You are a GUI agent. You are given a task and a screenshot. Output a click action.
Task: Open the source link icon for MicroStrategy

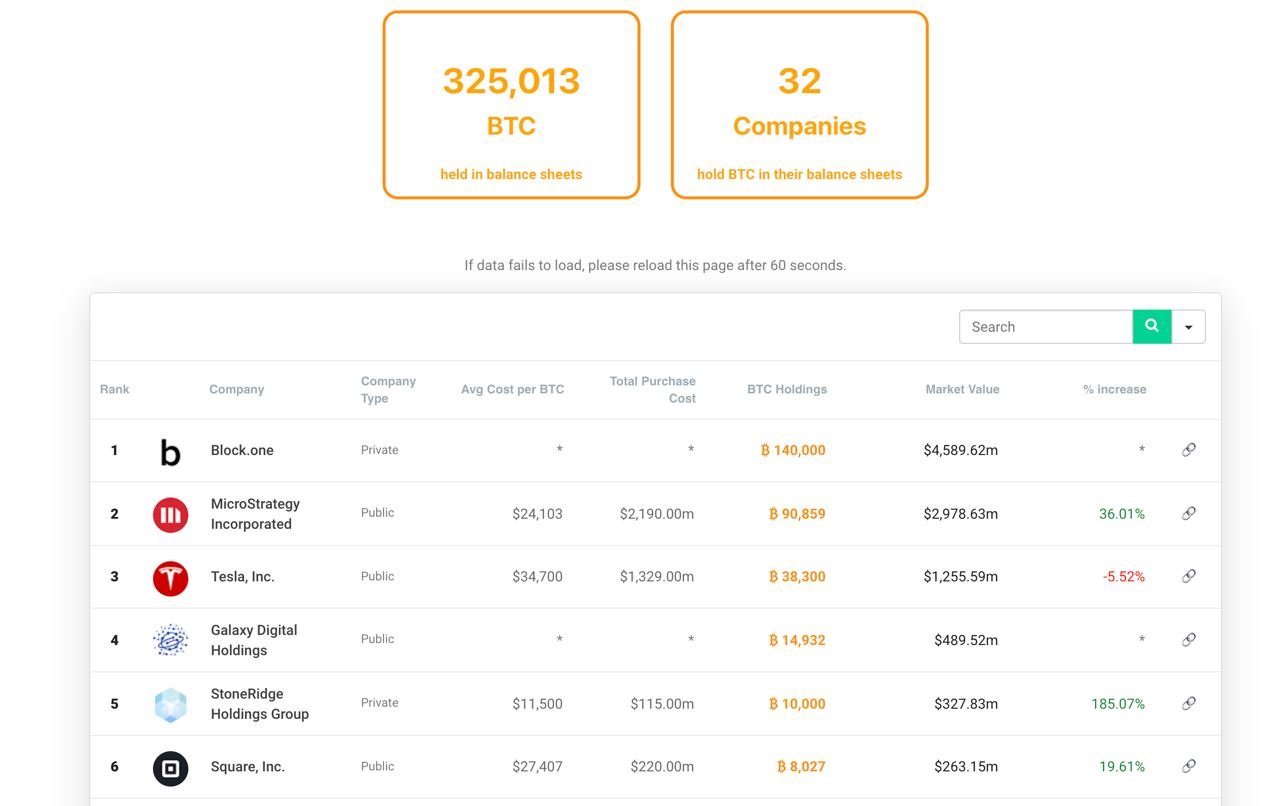(1189, 513)
